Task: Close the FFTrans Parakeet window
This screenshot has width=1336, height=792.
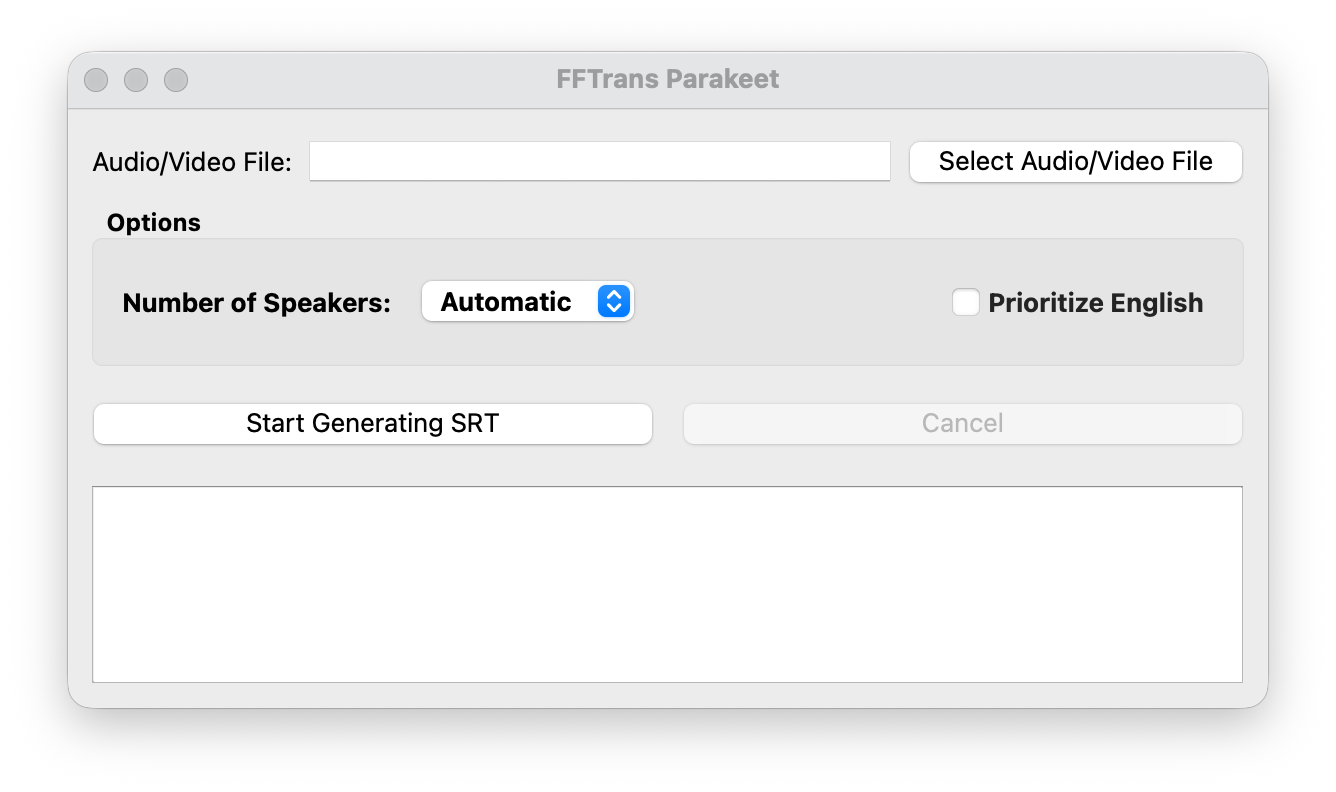Action: 96,80
